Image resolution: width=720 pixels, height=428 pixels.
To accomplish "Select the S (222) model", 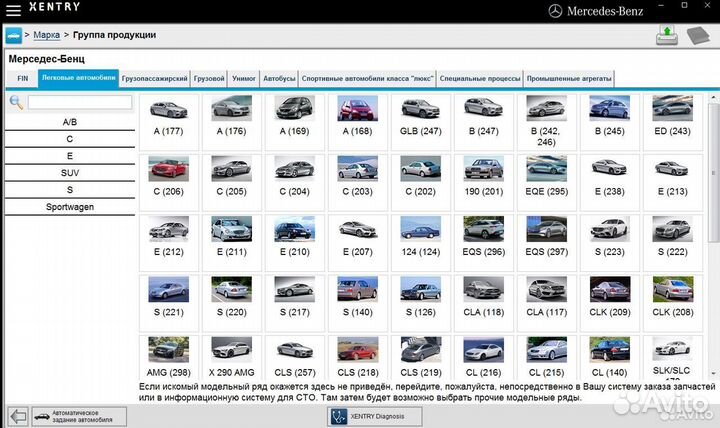I will [672, 243].
